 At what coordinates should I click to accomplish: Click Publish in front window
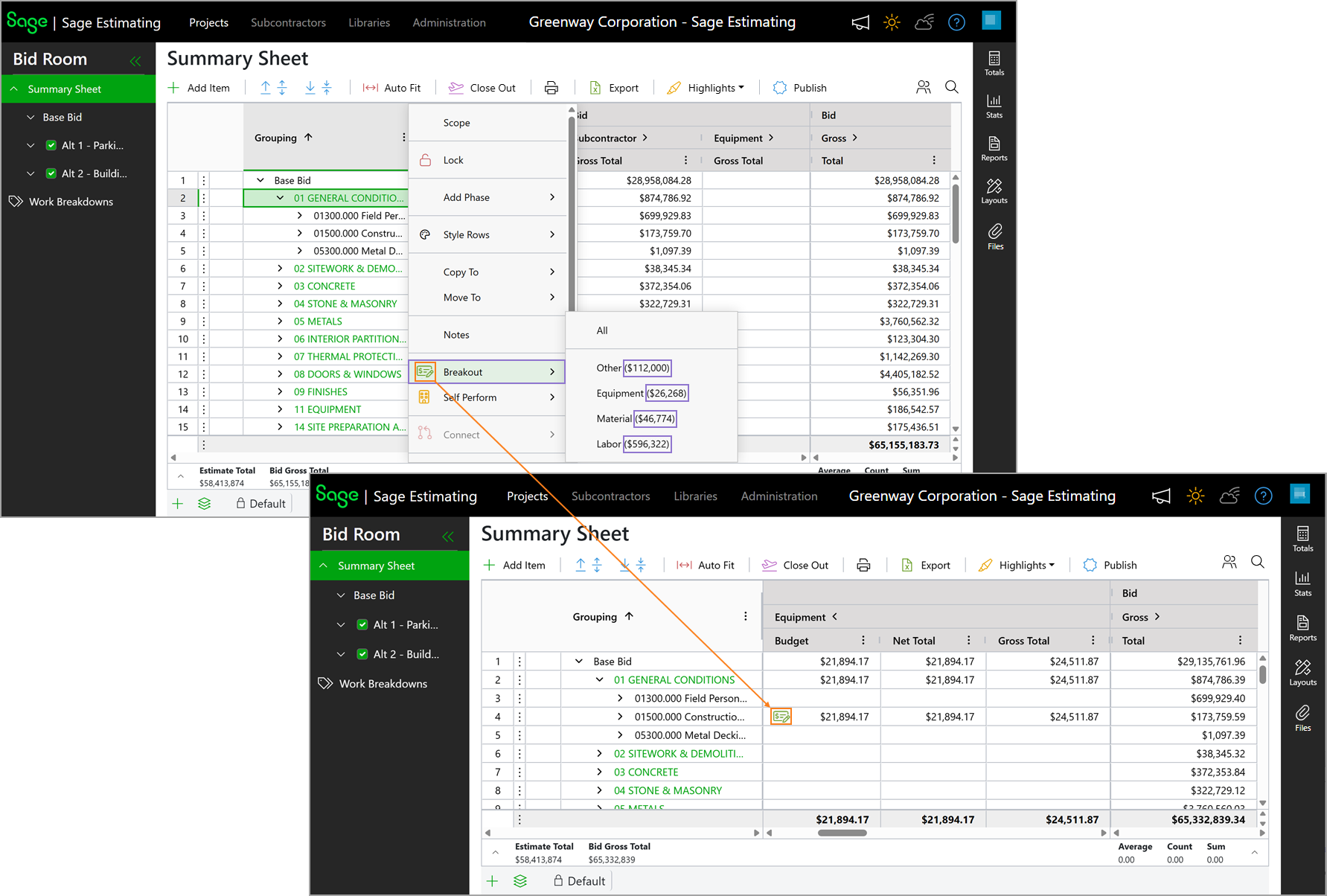click(1110, 566)
